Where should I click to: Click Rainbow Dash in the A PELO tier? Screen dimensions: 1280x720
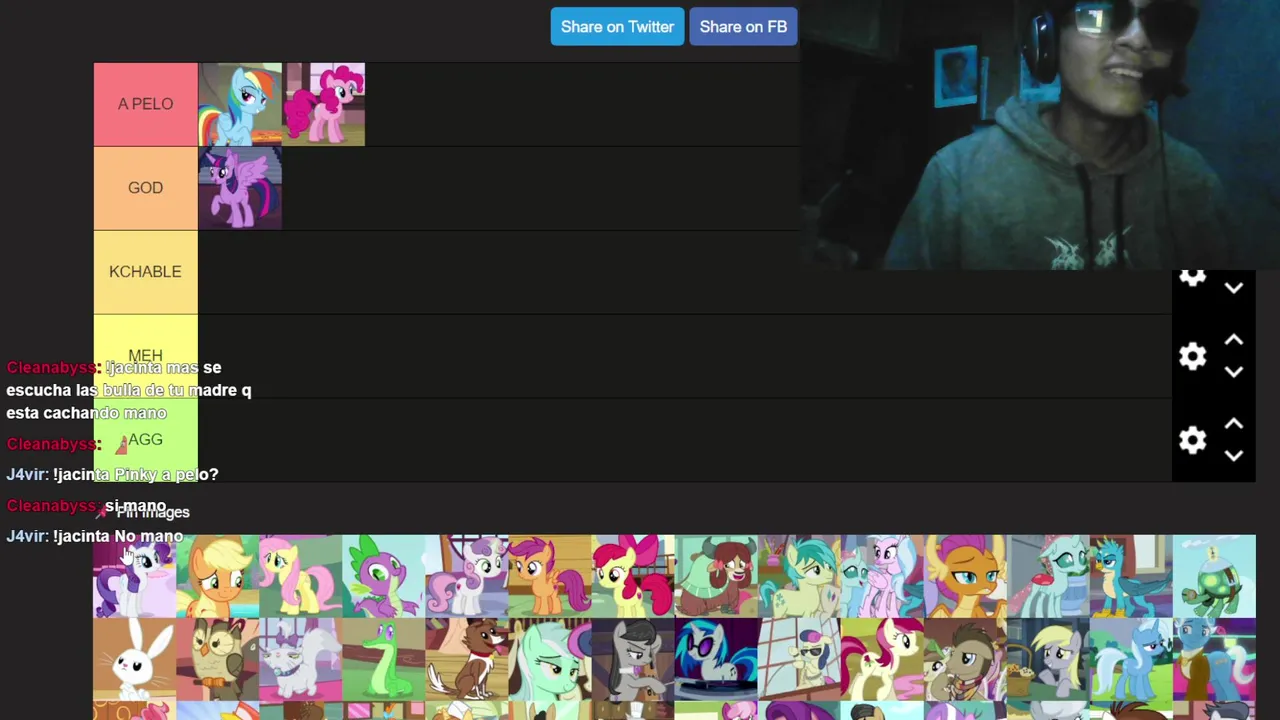[x=240, y=104]
